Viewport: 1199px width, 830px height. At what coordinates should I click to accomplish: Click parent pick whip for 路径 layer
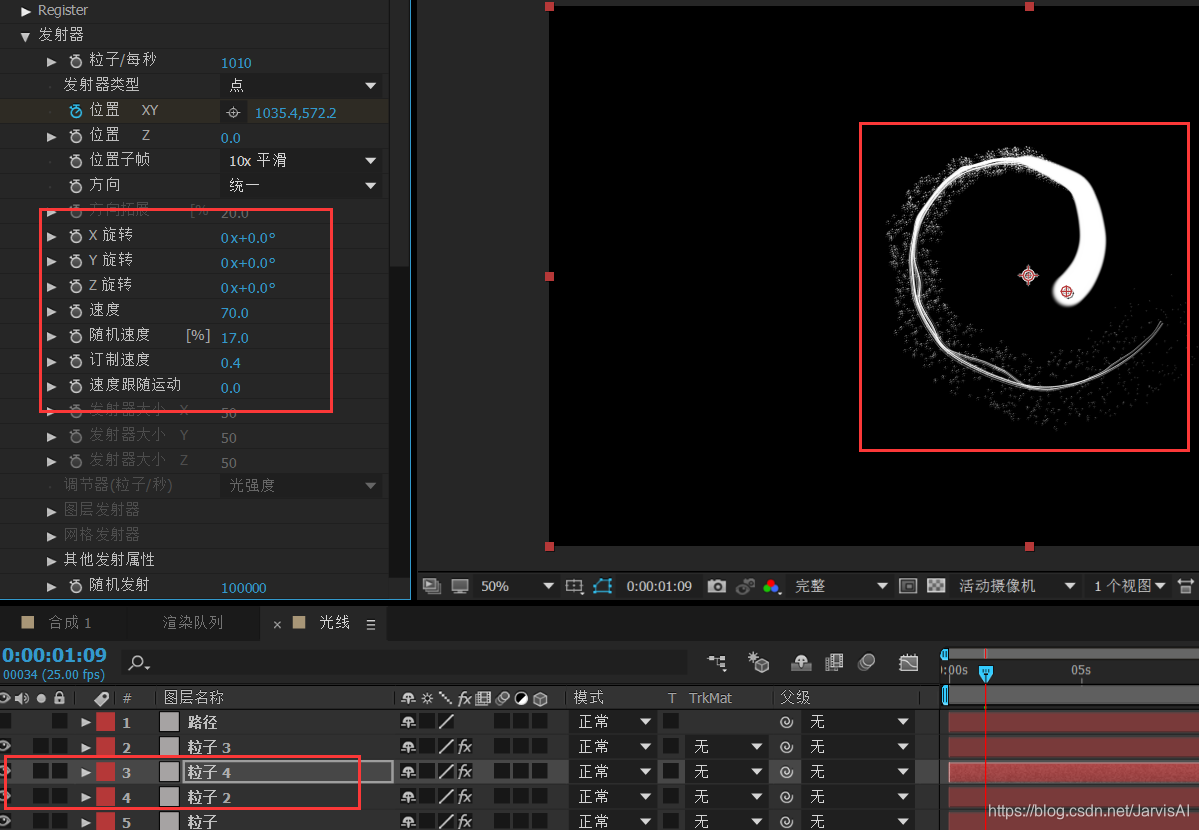[x=786, y=722]
